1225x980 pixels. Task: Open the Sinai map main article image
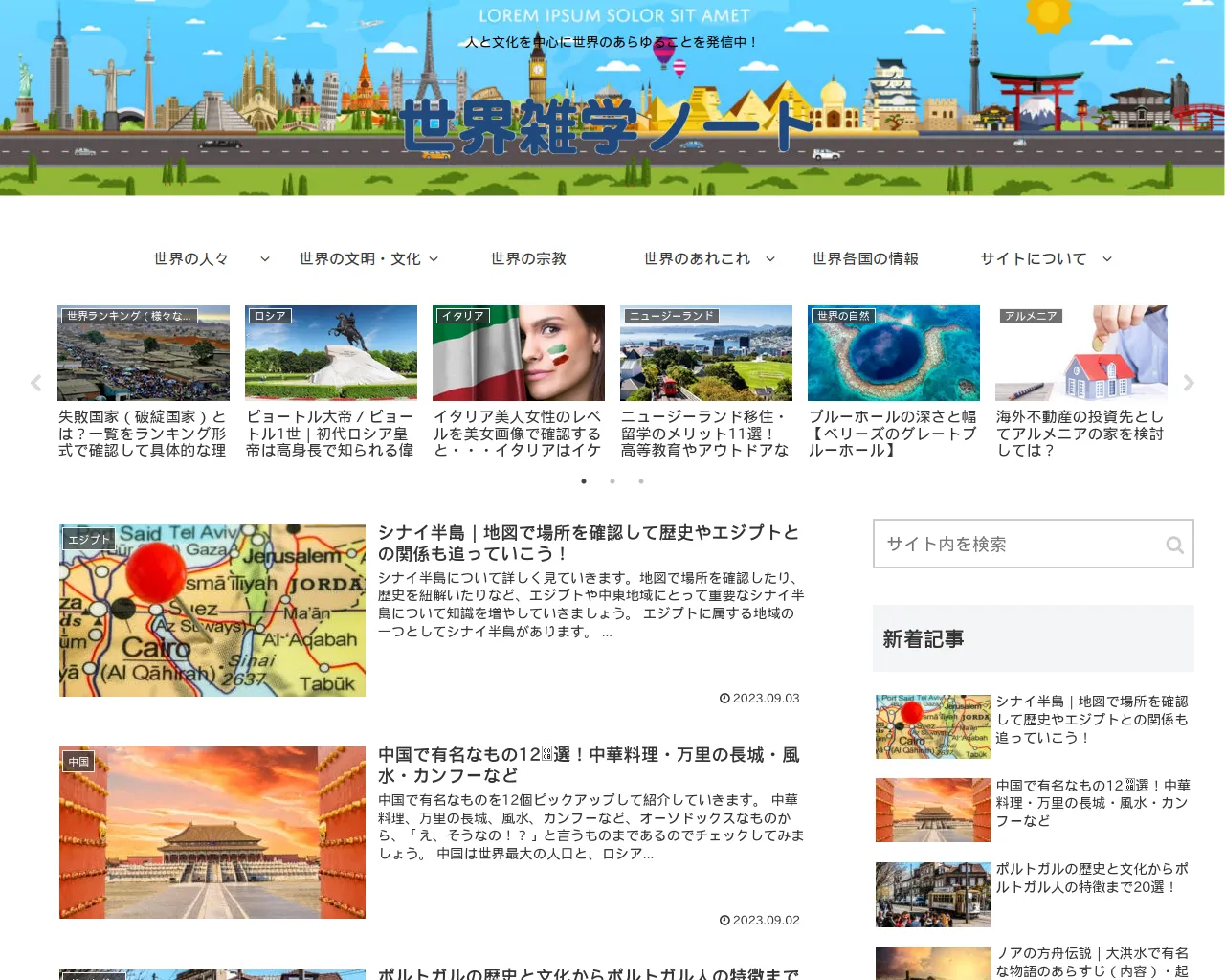212,611
